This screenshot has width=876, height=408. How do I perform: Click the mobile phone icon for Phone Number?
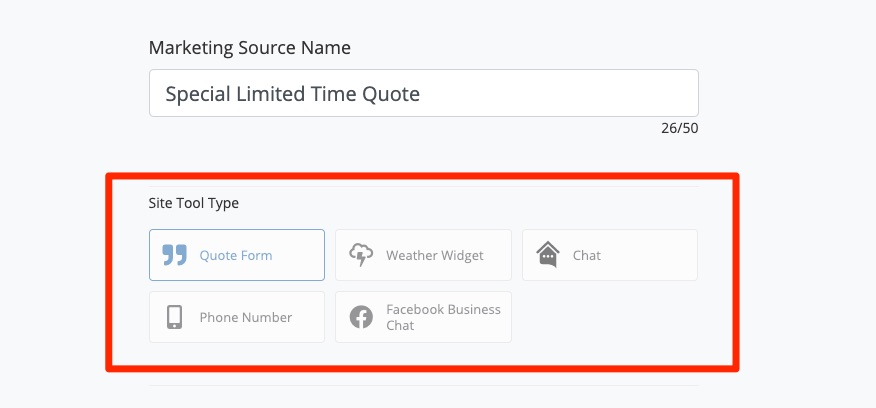pos(175,317)
